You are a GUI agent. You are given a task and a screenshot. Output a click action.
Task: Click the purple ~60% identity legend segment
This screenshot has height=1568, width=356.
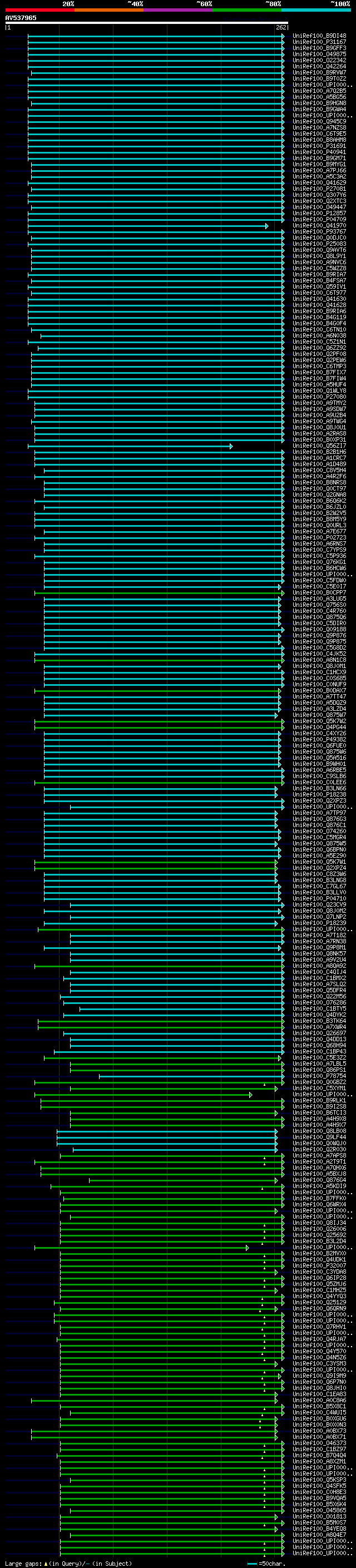(x=177, y=10)
